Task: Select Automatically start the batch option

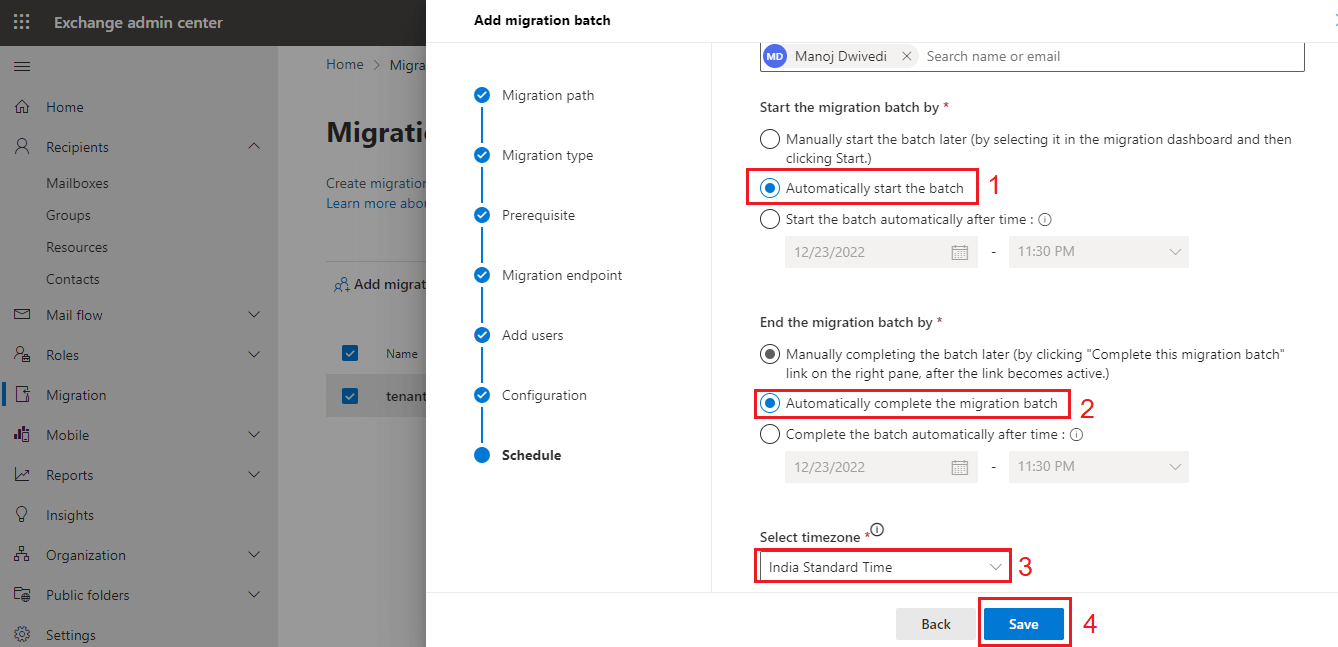Action: 770,188
